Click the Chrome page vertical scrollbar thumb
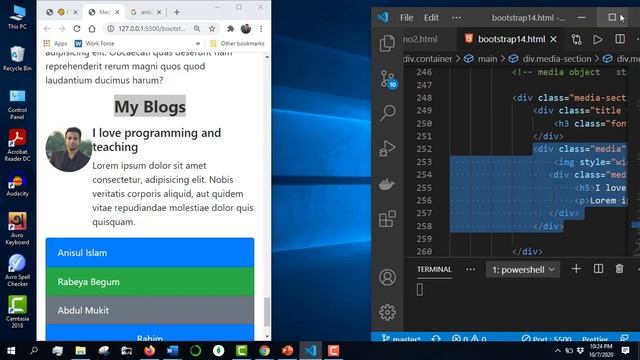The image size is (640, 360). [x=267, y=312]
